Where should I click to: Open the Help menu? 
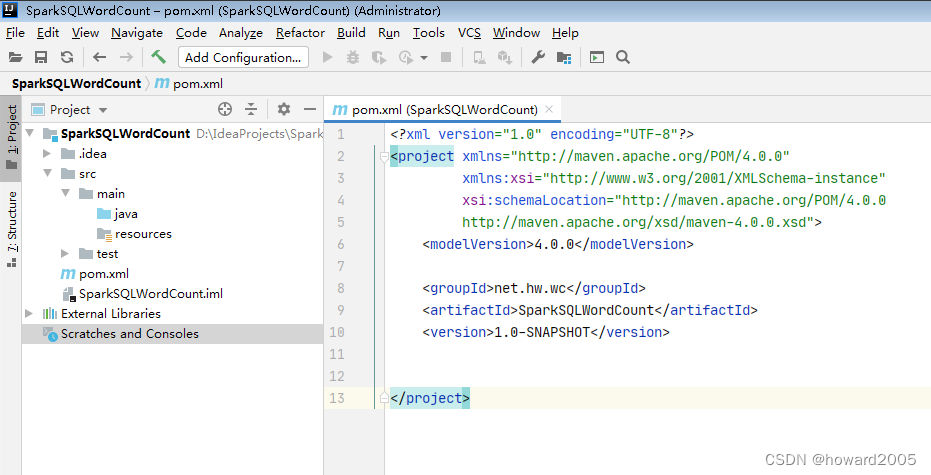[565, 33]
